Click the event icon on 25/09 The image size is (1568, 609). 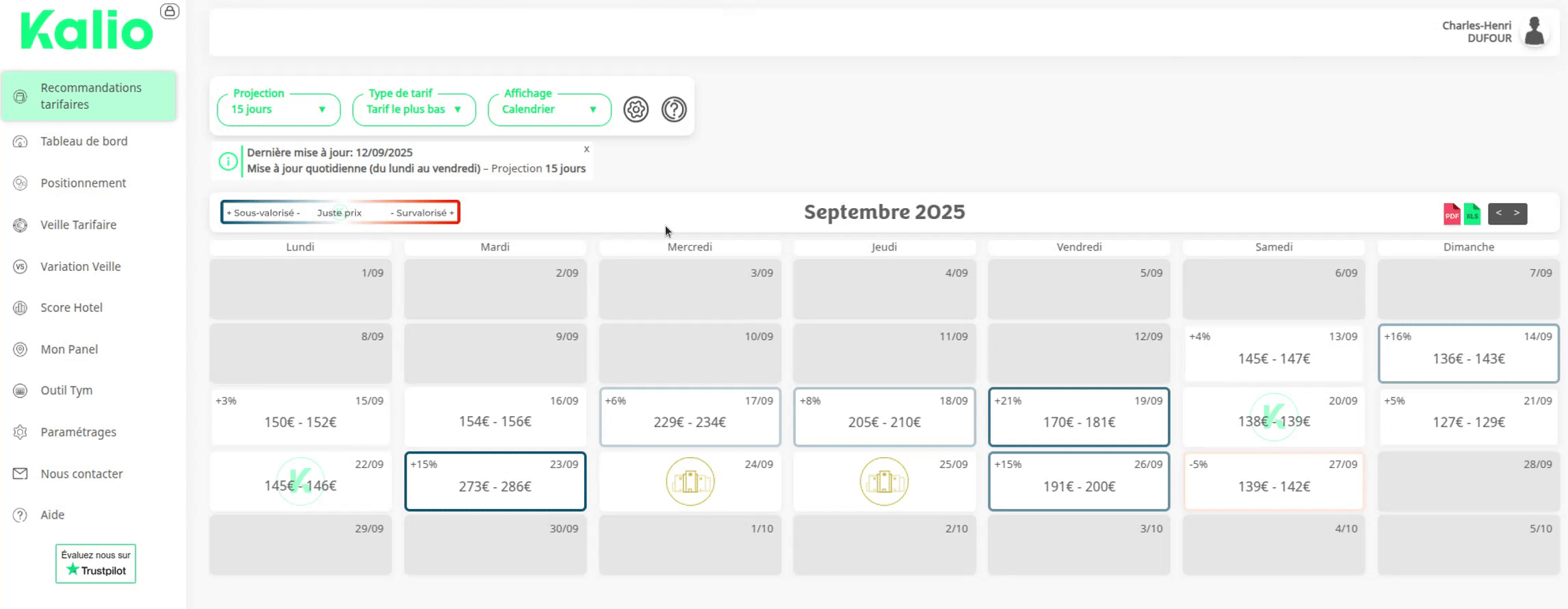tap(885, 482)
